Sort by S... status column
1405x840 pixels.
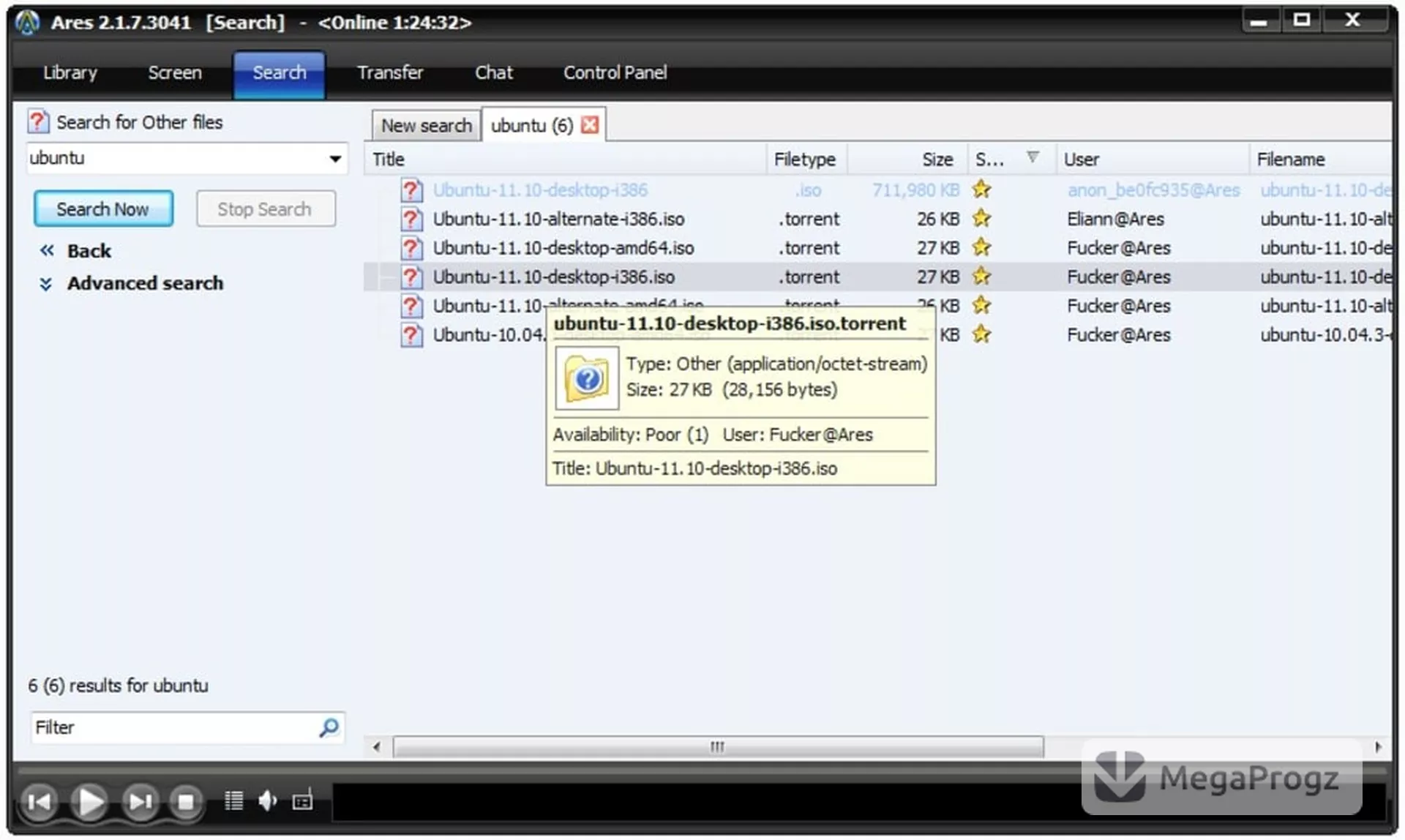1012,159
